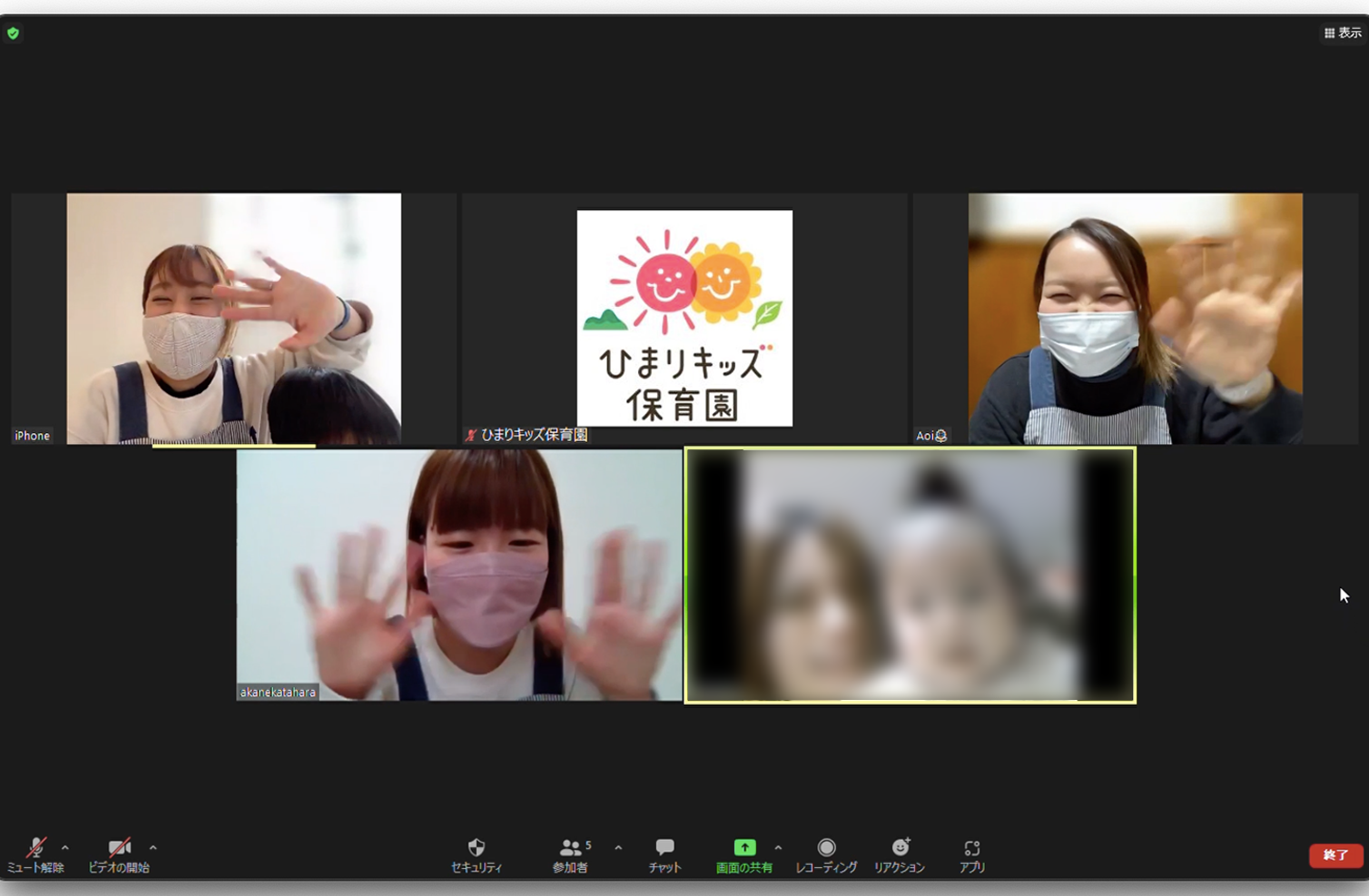Viewport: 1369px width, 896px height.
Task: Change layout with the 表示 view button
Action: 1343,33
